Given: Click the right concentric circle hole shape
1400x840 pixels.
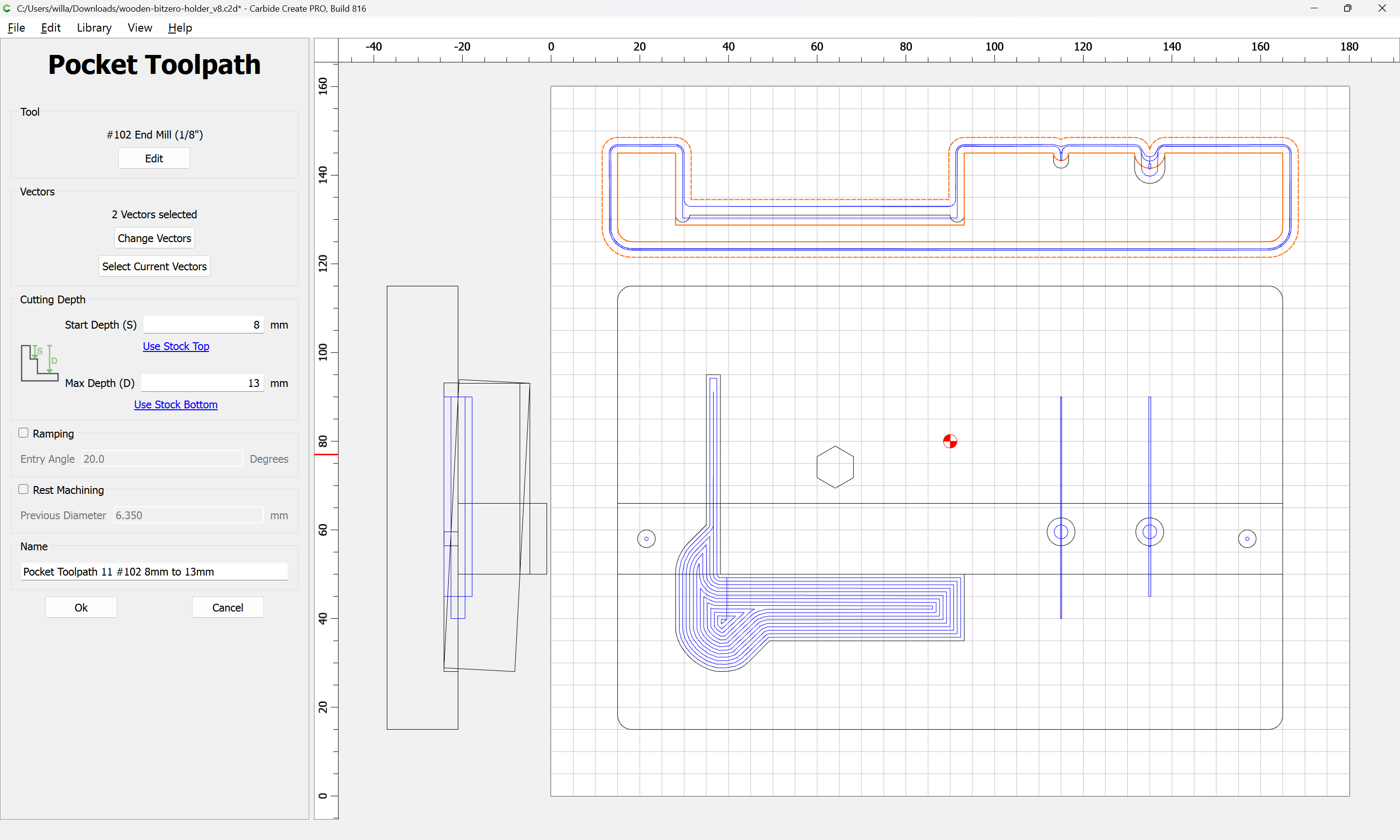Looking at the screenshot, I should pos(1149,532).
